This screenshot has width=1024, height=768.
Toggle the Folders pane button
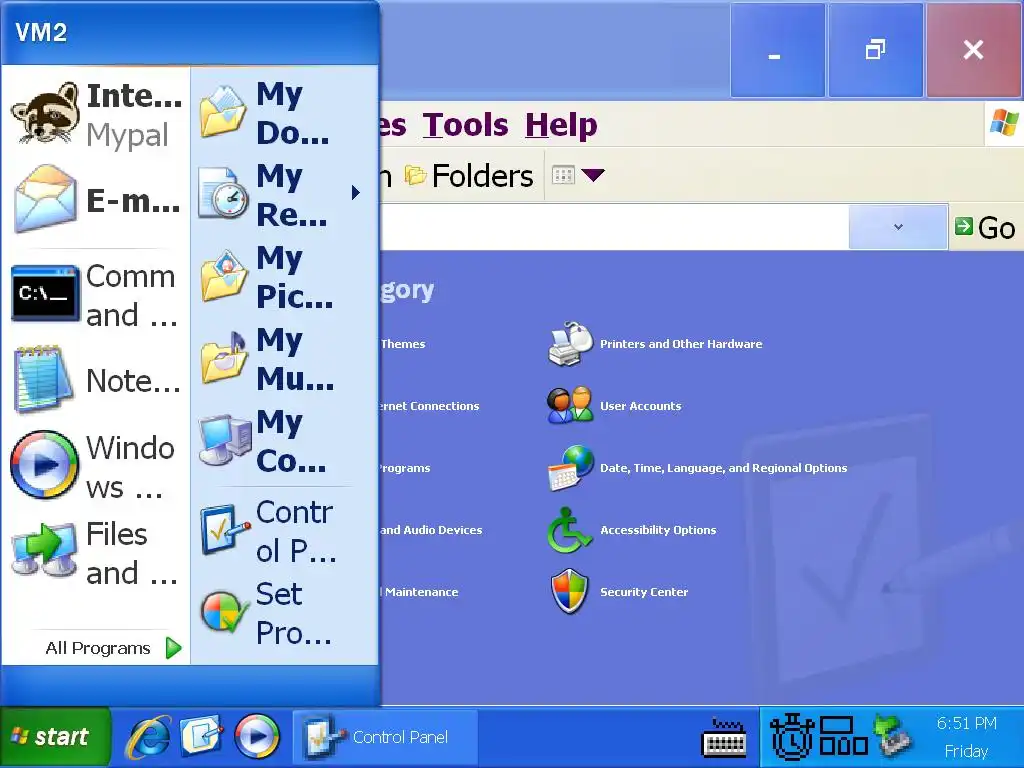coord(469,175)
